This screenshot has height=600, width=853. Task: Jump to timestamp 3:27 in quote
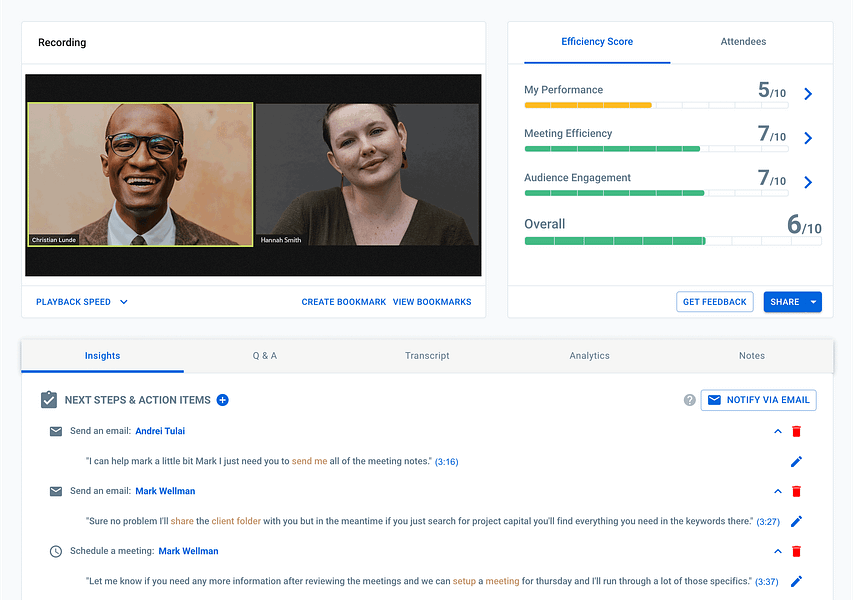tap(768, 522)
